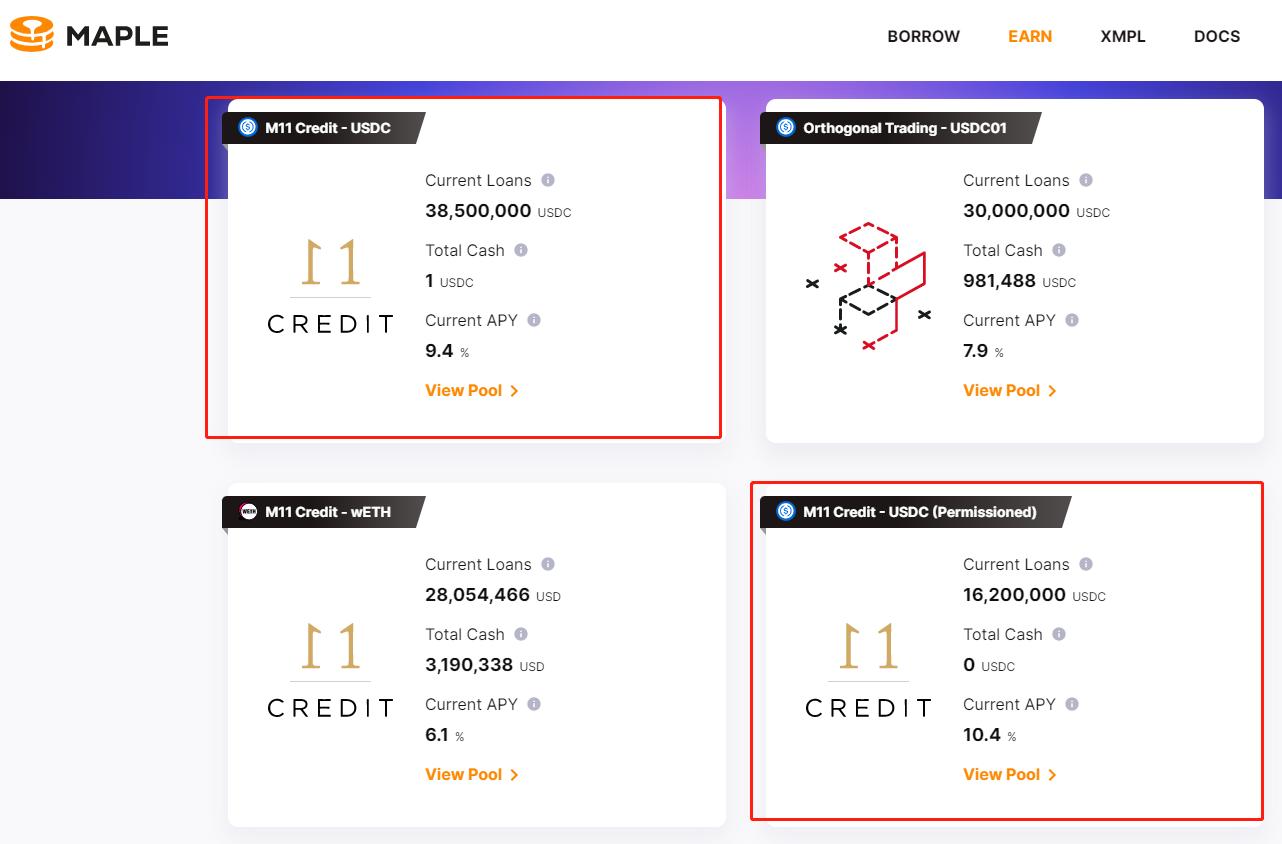Click info icon beside Orthogonal Trading Current APY
Image resolution: width=1282 pixels, height=844 pixels.
(x=1072, y=320)
